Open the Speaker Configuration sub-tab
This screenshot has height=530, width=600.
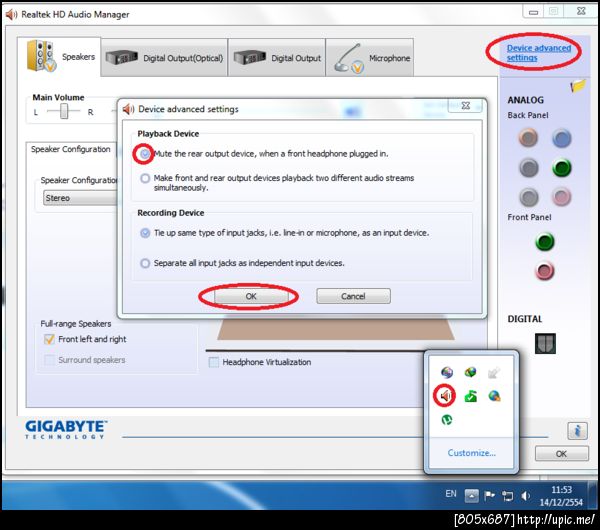70,149
